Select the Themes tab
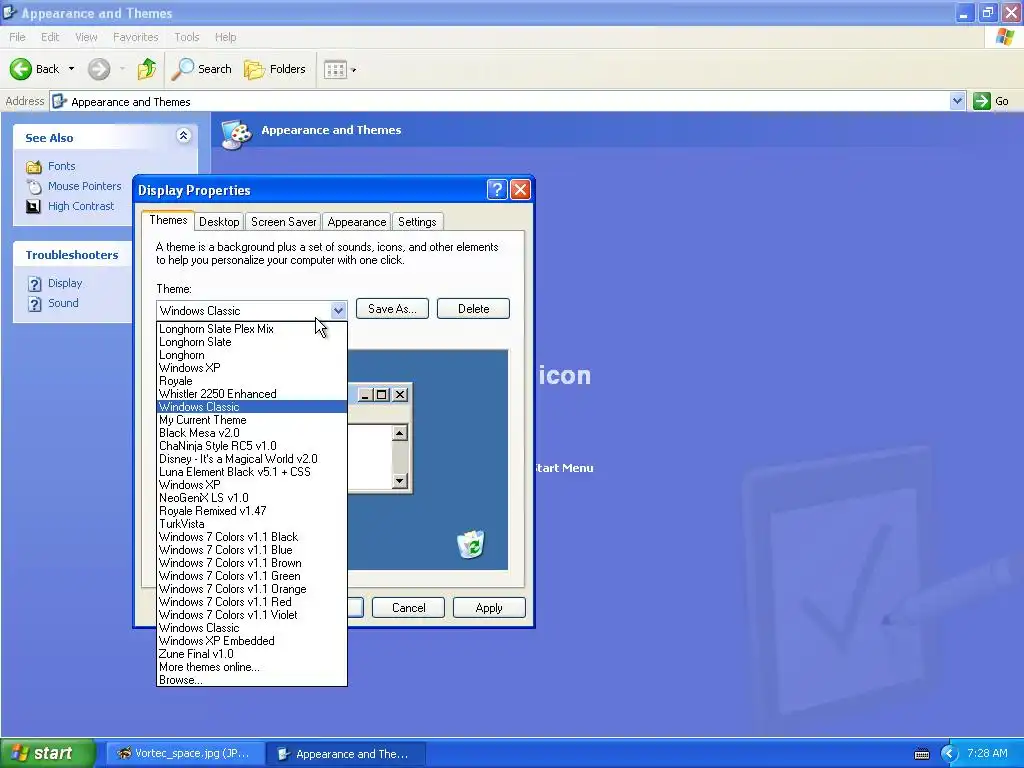 tap(168, 220)
